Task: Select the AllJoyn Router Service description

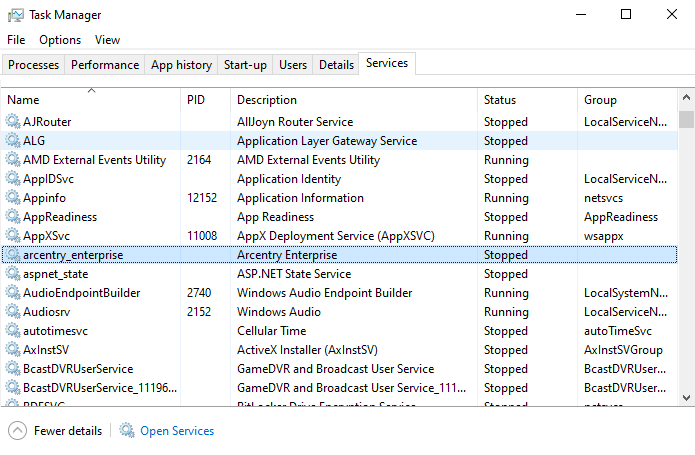Action: (x=295, y=122)
